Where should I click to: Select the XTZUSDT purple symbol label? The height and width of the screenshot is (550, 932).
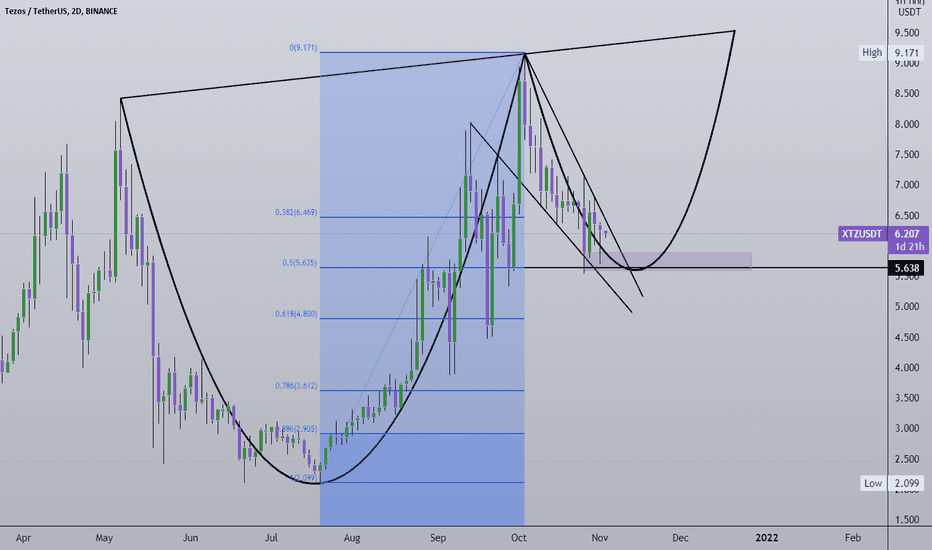(x=862, y=234)
